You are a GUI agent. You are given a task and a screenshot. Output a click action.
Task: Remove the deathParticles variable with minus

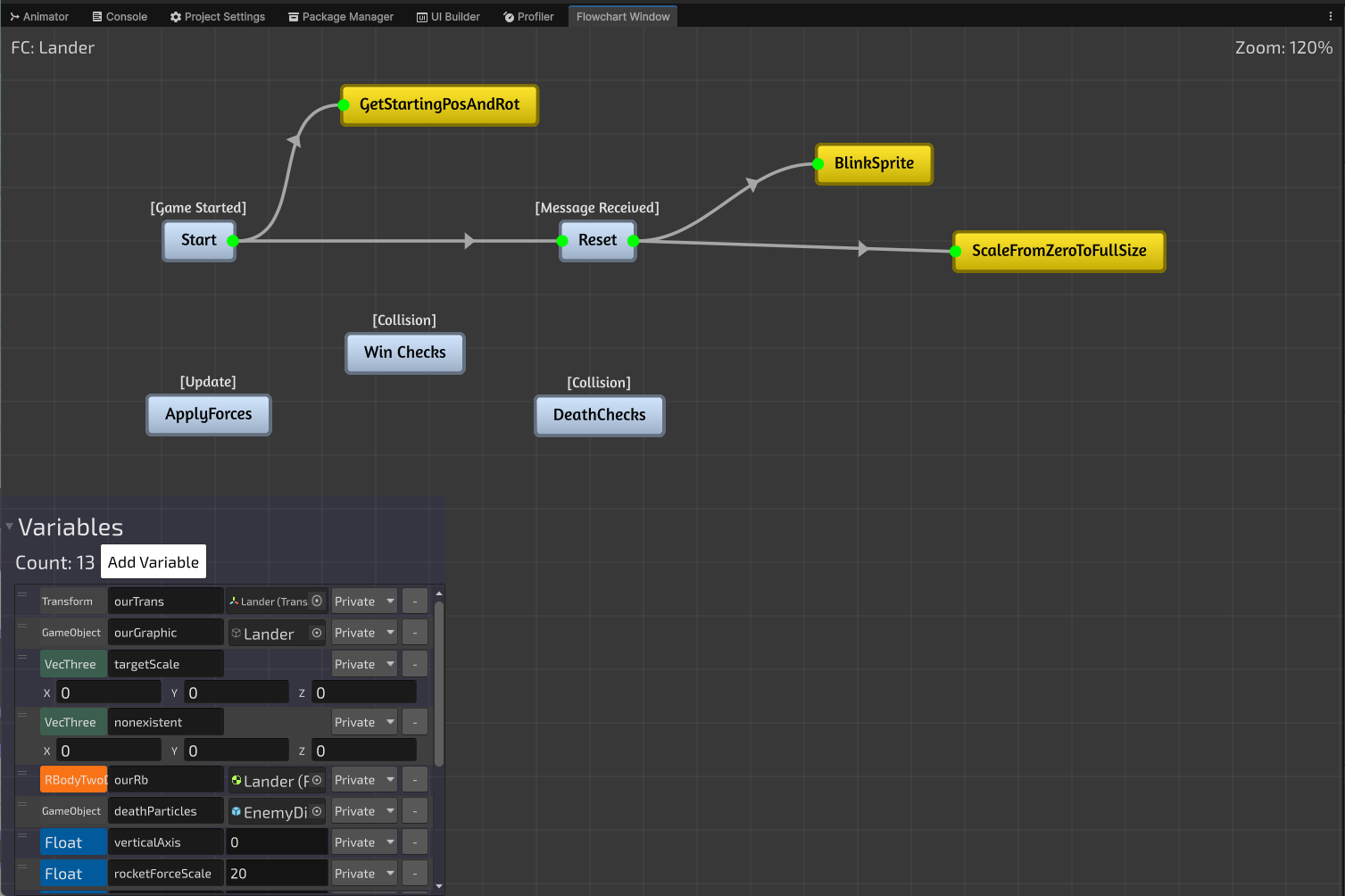click(415, 811)
